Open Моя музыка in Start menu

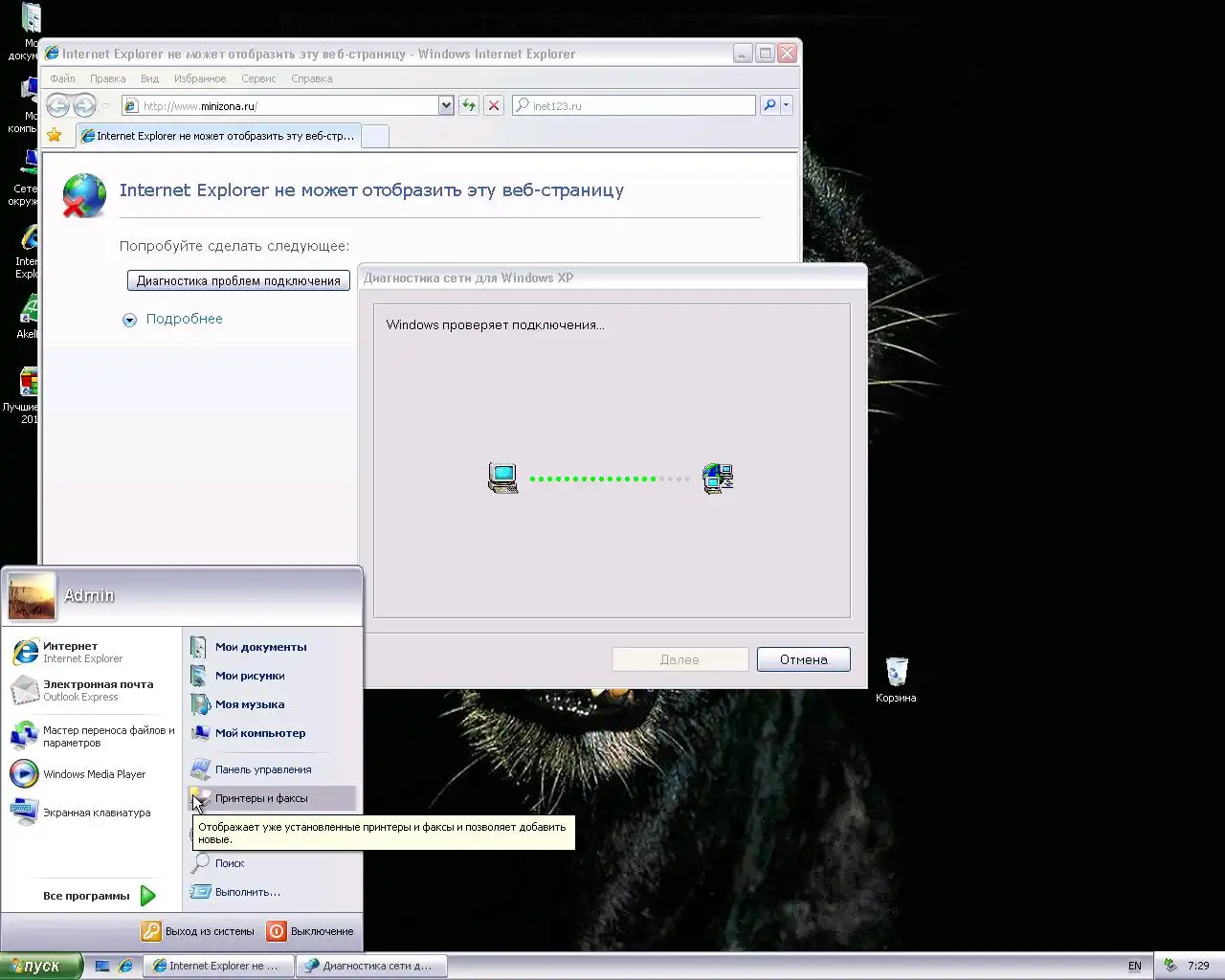pos(273,704)
